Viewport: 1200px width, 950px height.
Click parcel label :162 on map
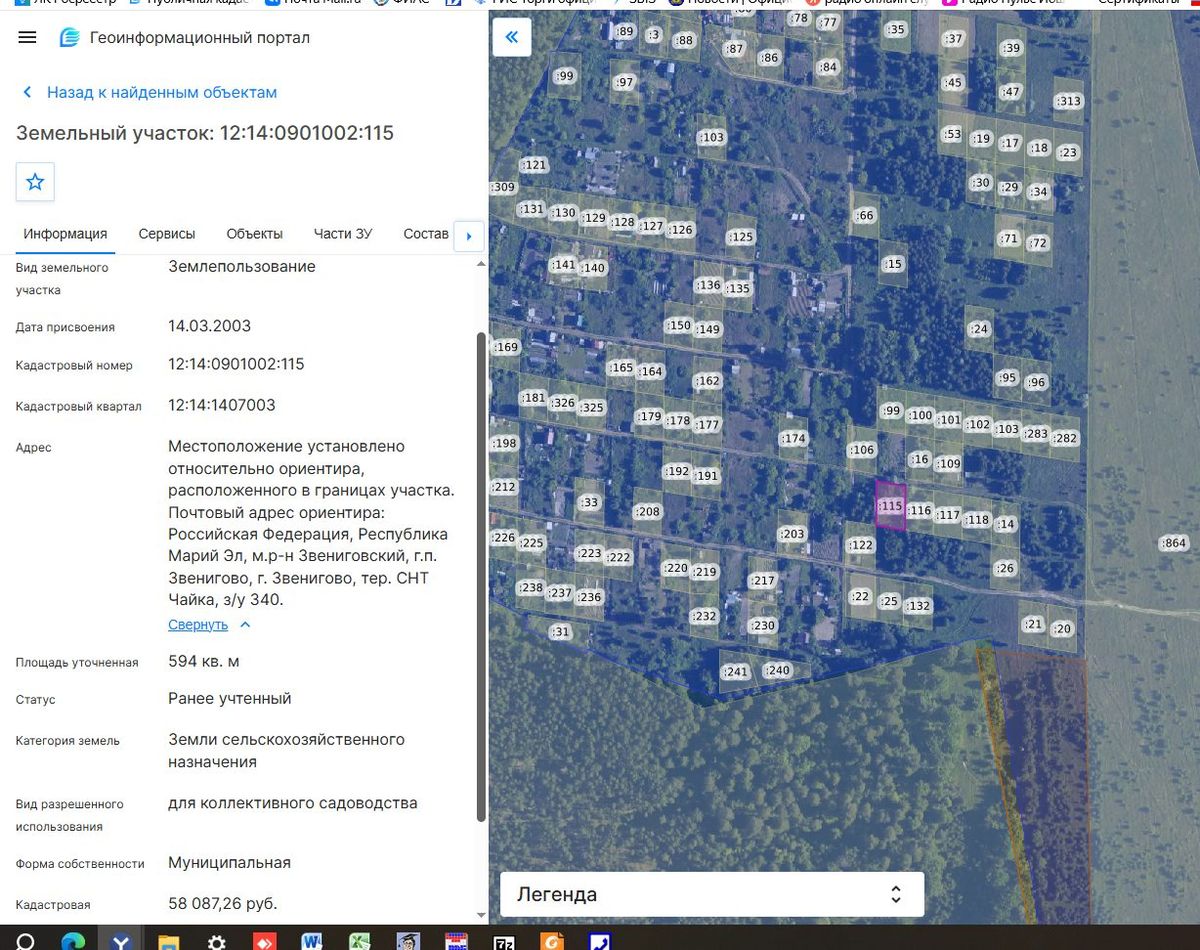707,381
